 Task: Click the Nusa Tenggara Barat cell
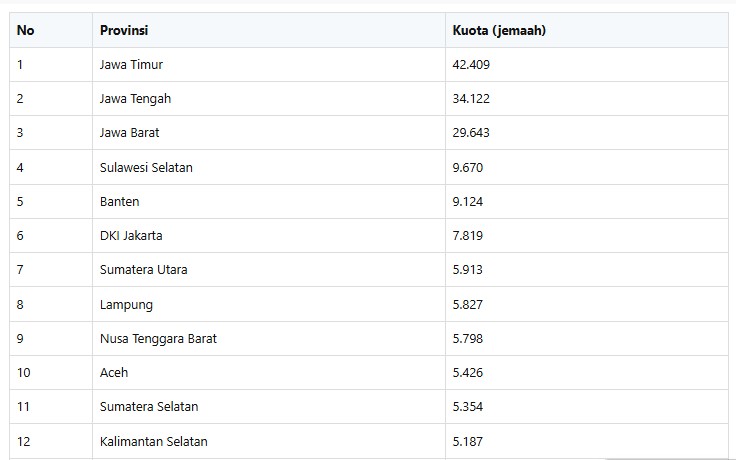268,338
